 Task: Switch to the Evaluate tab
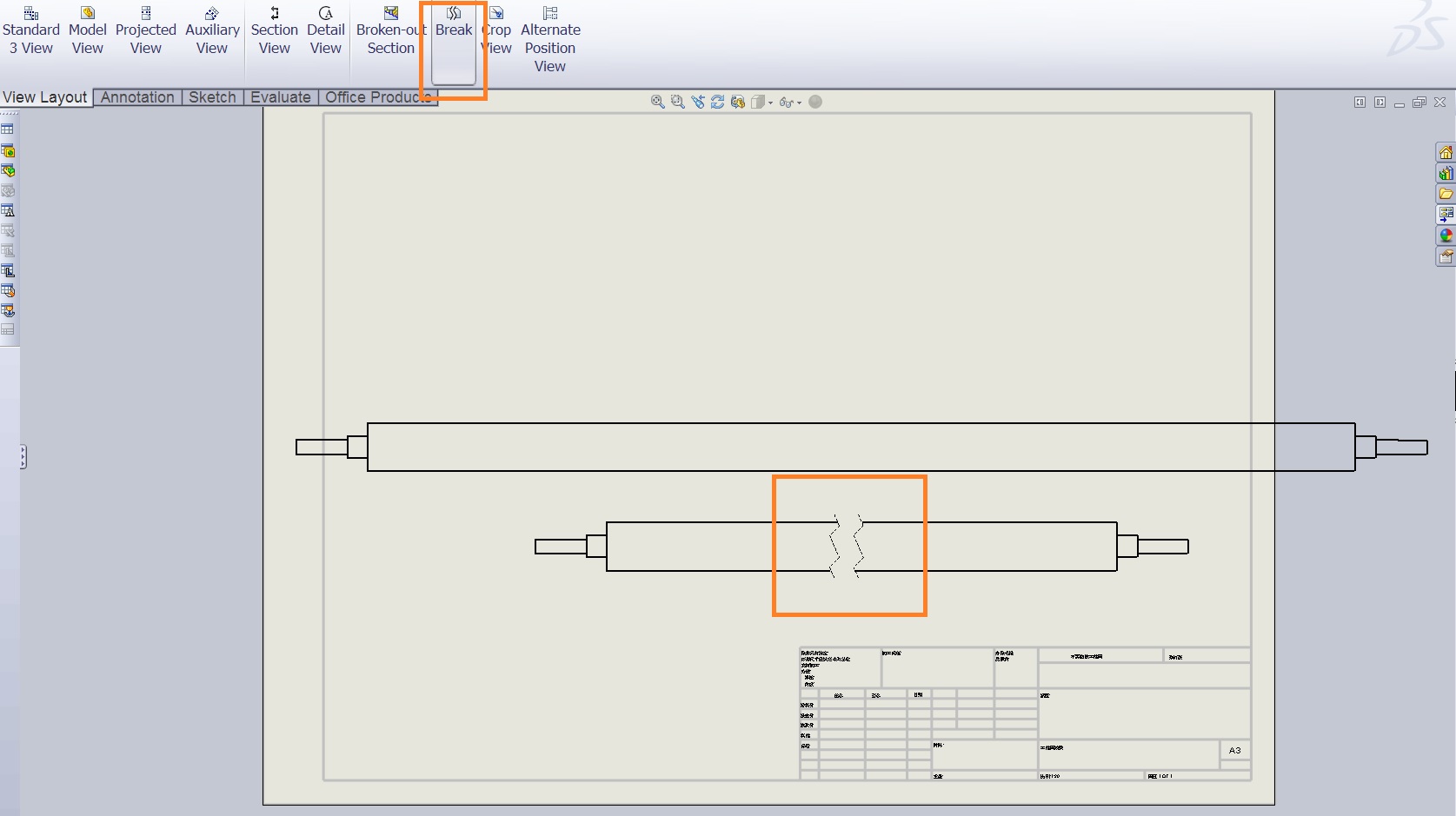[280, 97]
